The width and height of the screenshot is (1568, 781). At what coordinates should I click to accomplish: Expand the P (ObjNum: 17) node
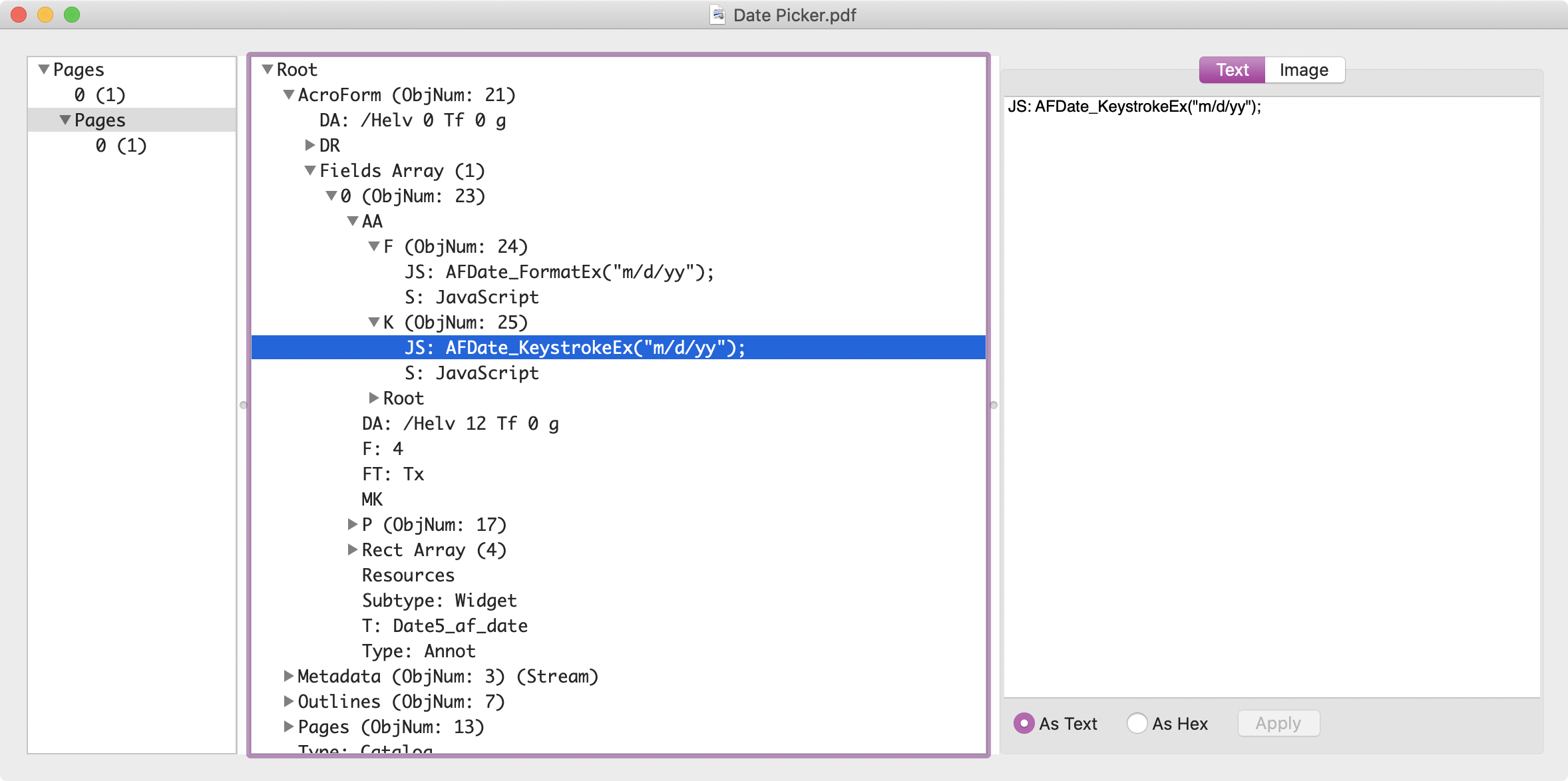(x=351, y=524)
